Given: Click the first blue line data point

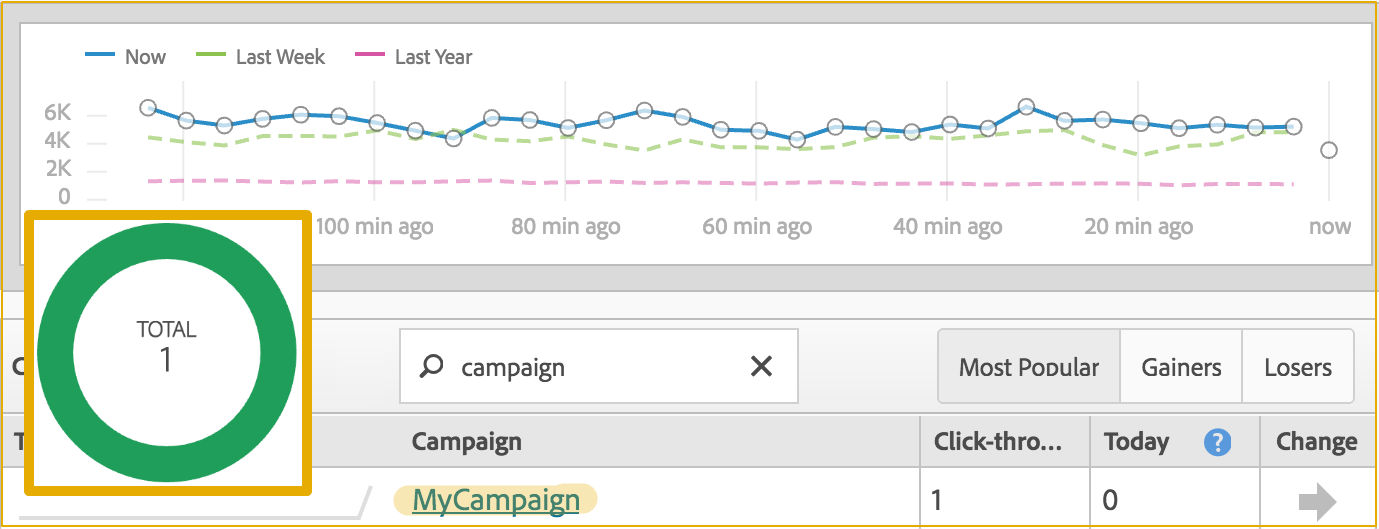Looking at the screenshot, I should pos(148,107).
